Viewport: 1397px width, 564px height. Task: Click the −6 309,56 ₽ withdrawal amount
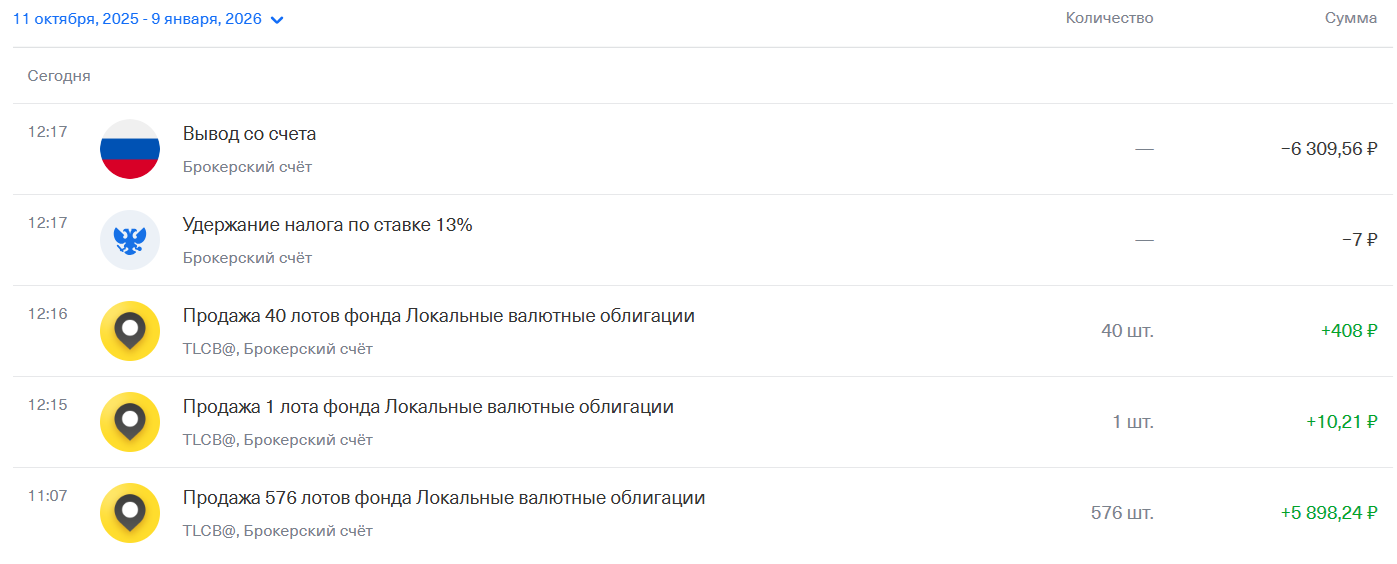tap(1328, 149)
